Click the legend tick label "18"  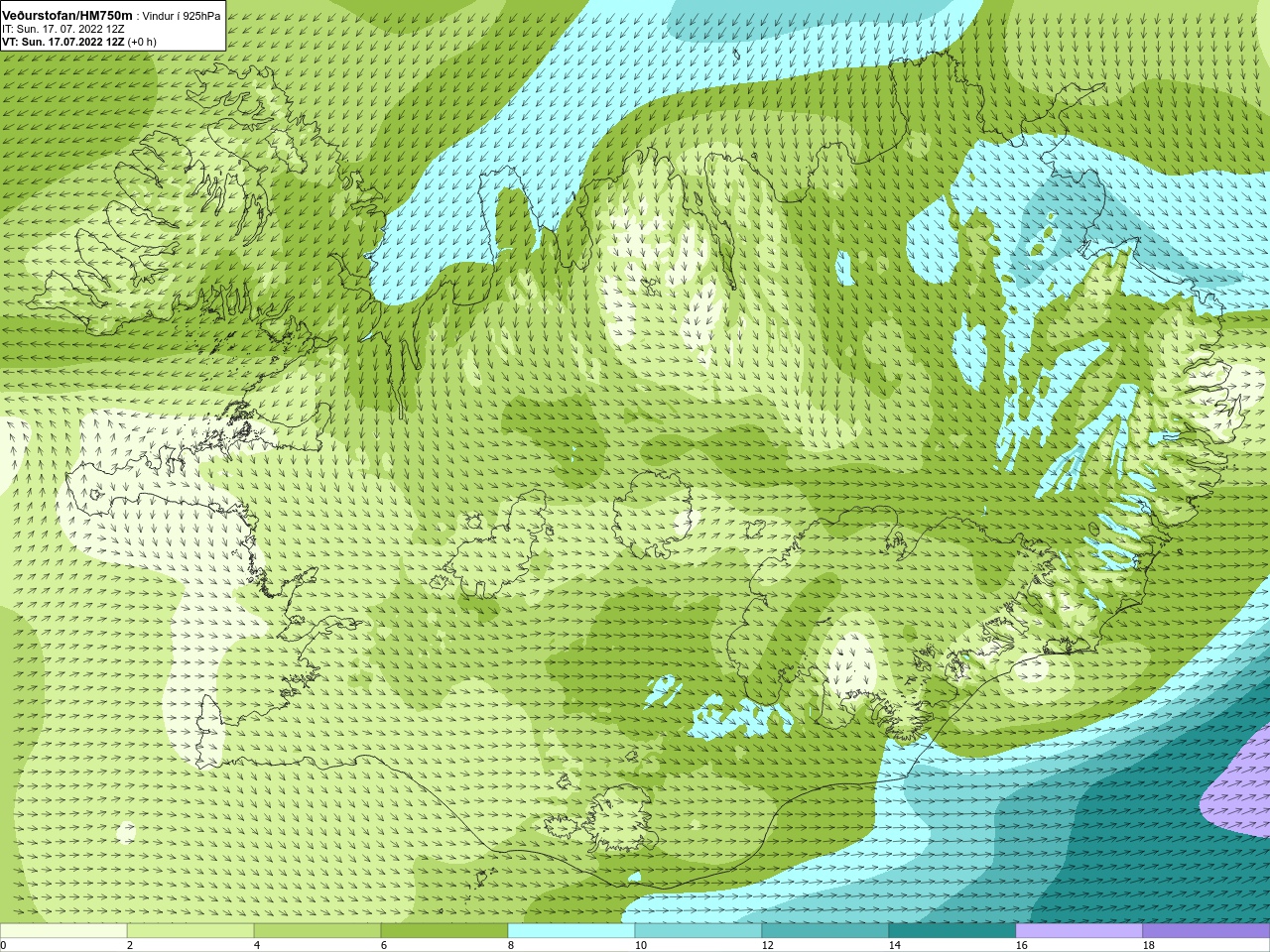click(x=1149, y=945)
